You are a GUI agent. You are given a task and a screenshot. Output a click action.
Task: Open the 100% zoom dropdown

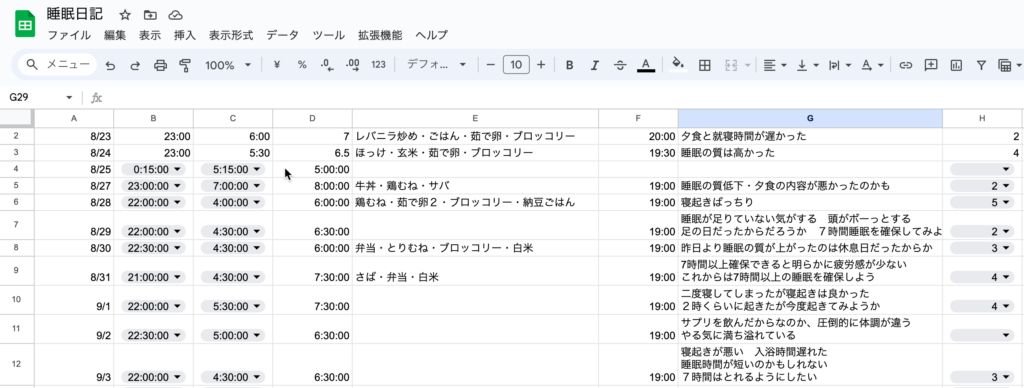pyautogui.click(x=228, y=65)
